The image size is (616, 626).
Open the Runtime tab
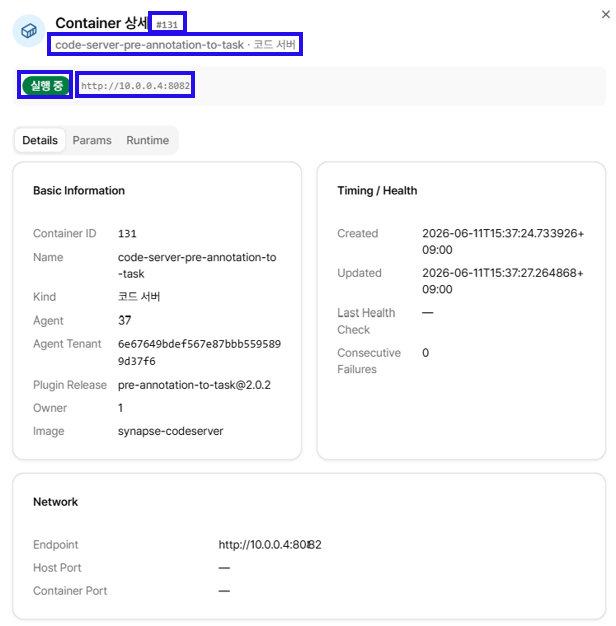(147, 140)
